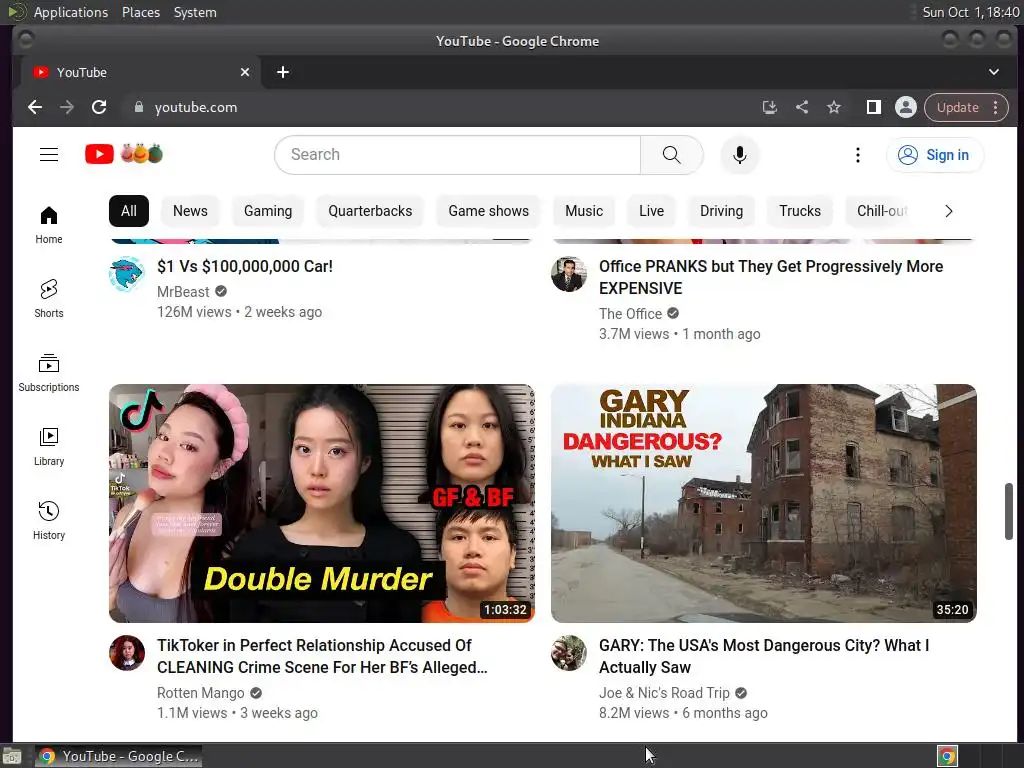This screenshot has height=768, width=1024.
Task: Select the Game shows filter chip
Action: pyautogui.click(x=488, y=211)
